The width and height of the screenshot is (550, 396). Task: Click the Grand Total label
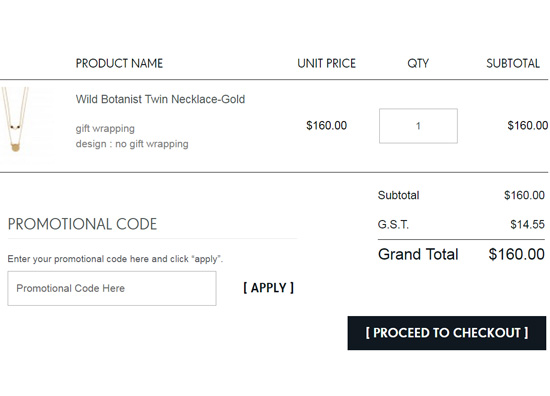click(x=418, y=254)
